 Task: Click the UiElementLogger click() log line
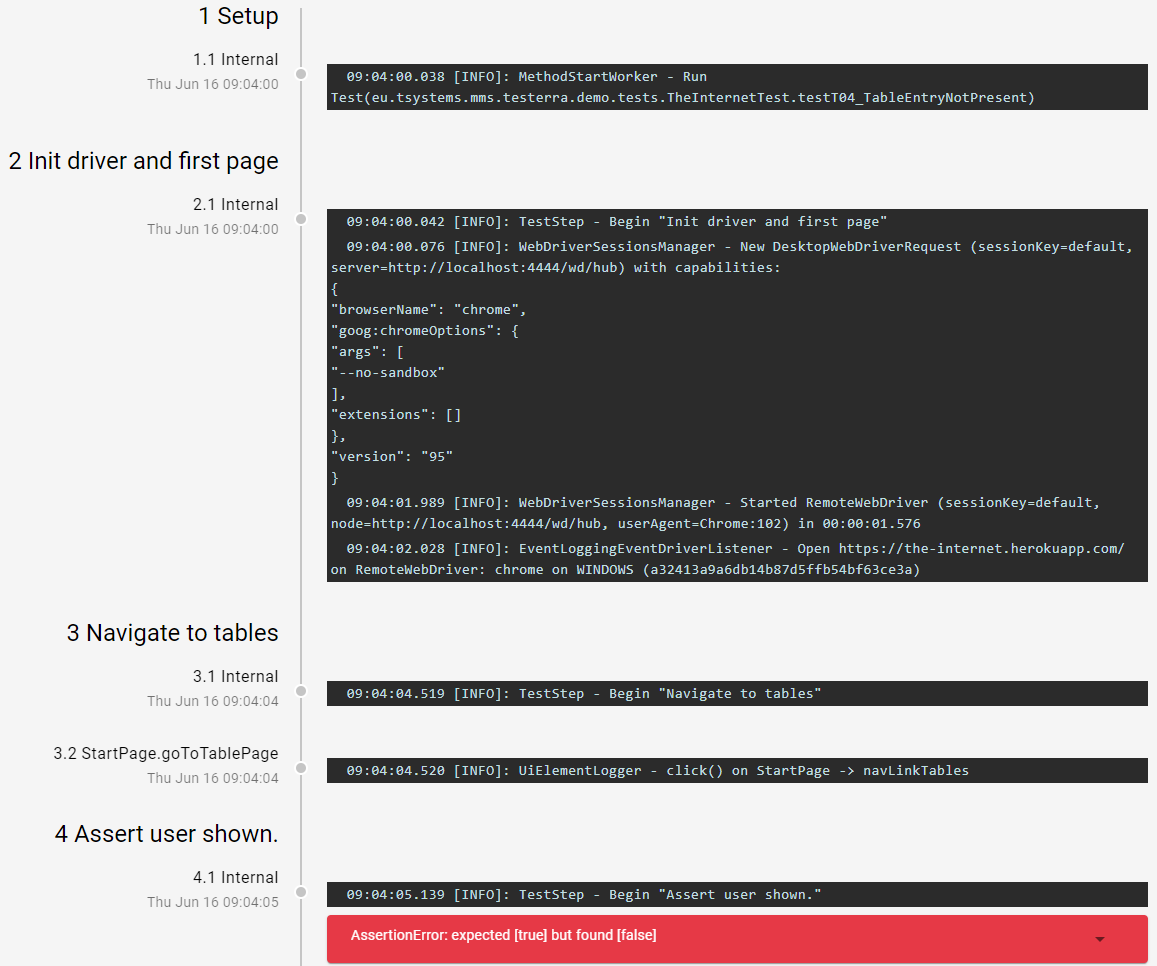pos(737,770)
